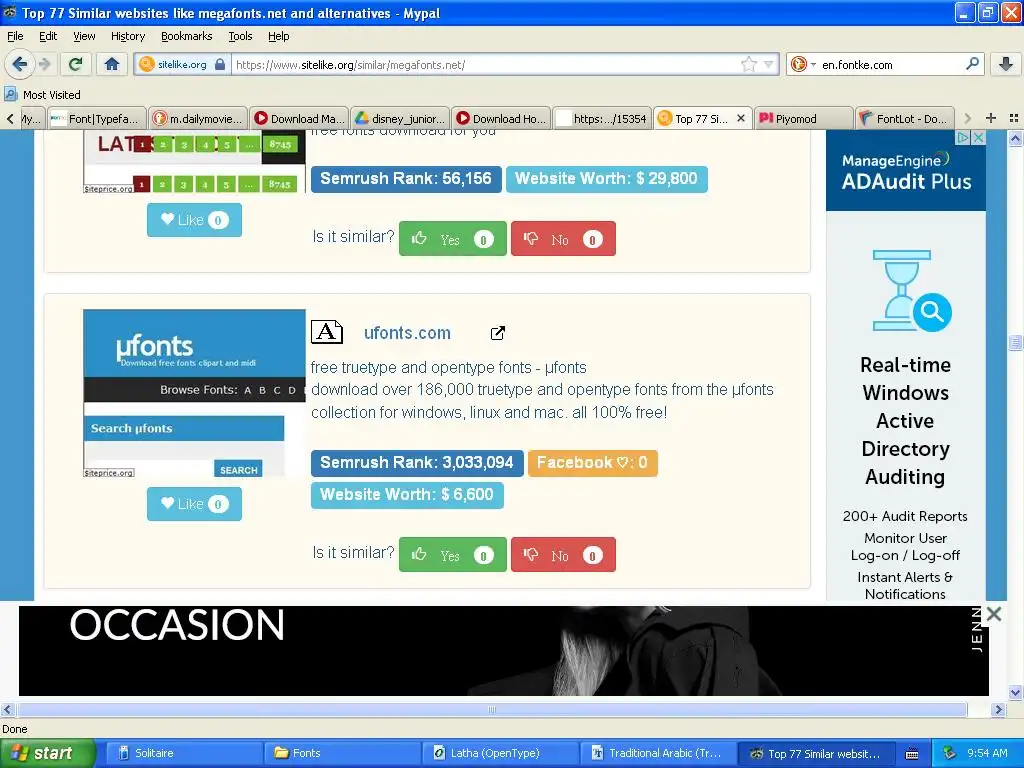Open the URL bar history dropdown arrow
The width and height of the screenshot is (1024, 768).
(769, 64)
